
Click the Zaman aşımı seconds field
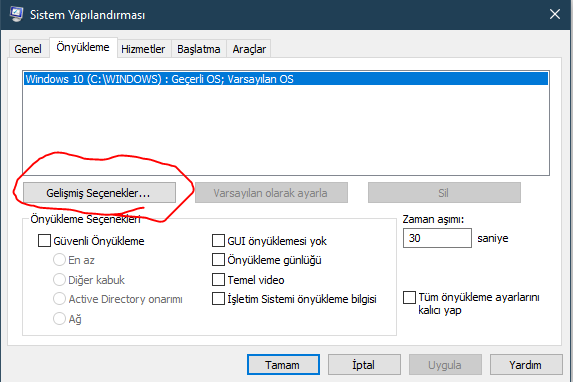437,238
